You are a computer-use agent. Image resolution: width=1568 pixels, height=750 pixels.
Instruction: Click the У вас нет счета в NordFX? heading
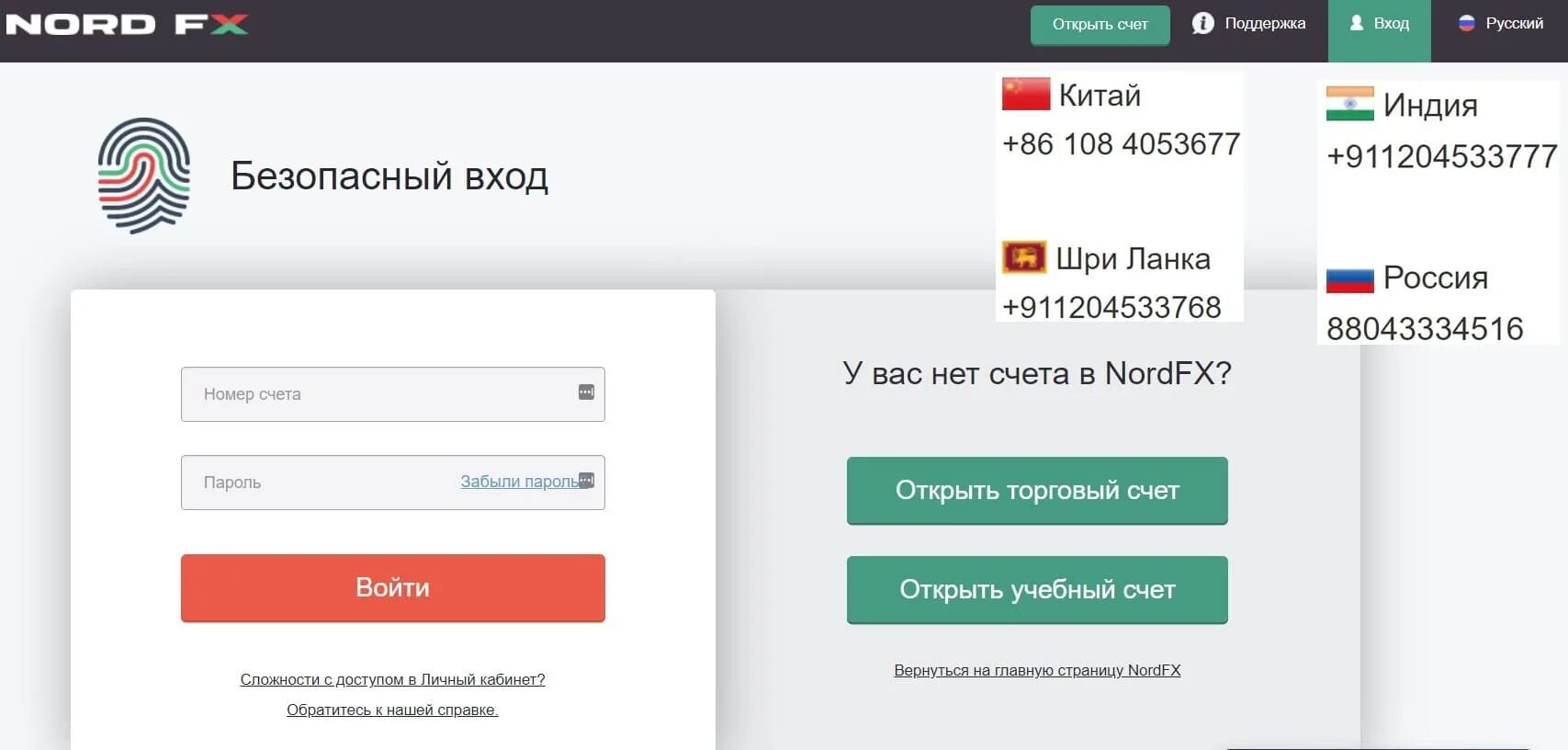1037,373
